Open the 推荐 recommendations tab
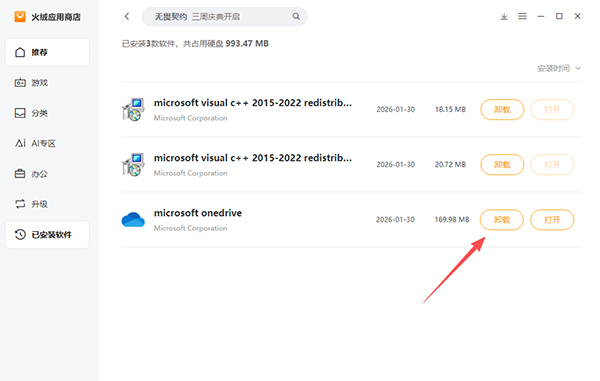 (x=47, y=52)
